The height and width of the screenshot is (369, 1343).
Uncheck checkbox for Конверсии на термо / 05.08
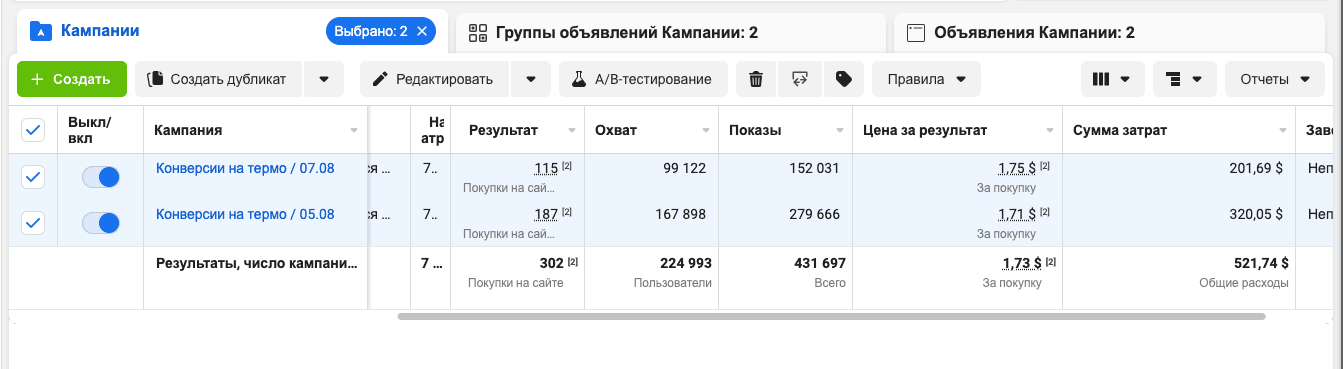tap(33, 223)
